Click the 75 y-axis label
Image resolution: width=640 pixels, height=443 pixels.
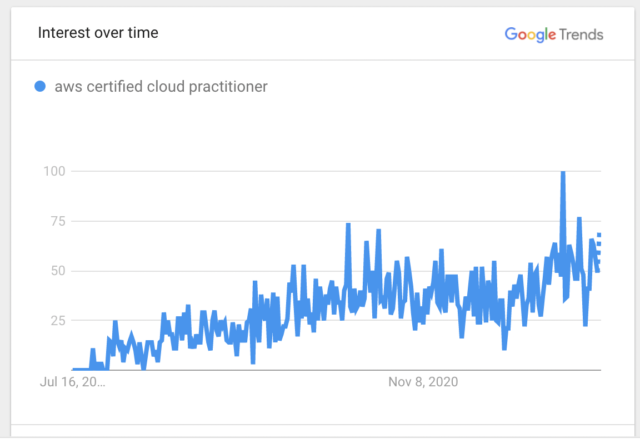coord(57,221)
